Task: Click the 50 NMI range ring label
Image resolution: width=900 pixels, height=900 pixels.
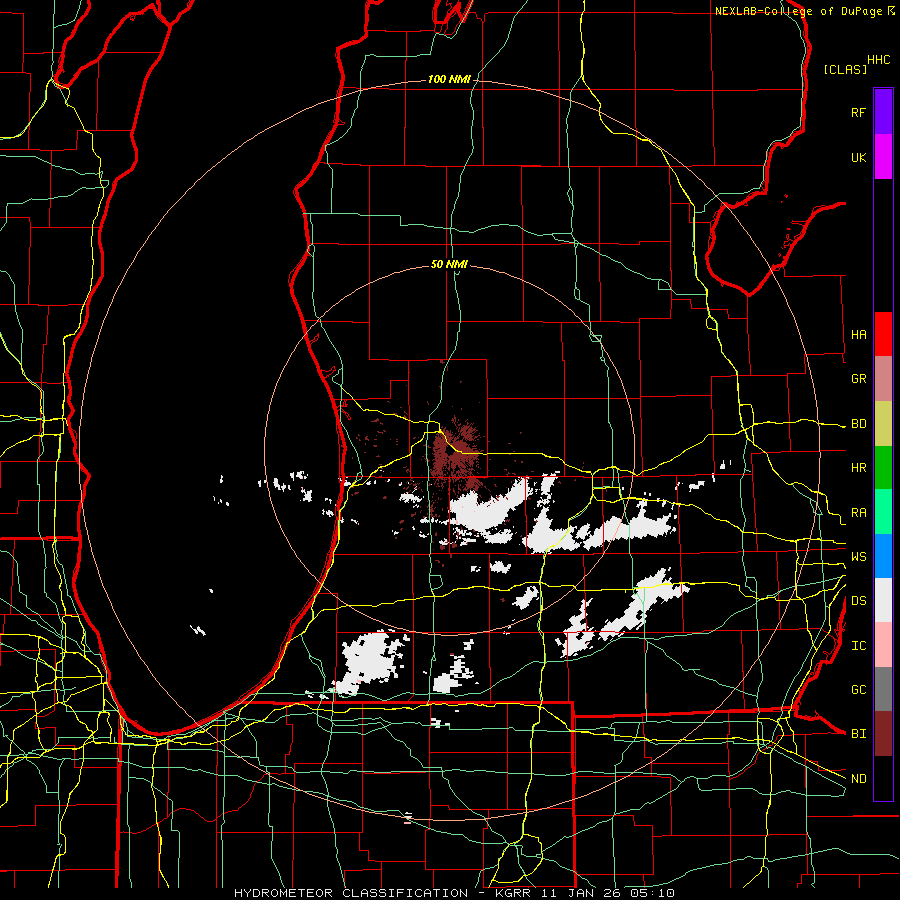Action: click(x=449, y=264)
